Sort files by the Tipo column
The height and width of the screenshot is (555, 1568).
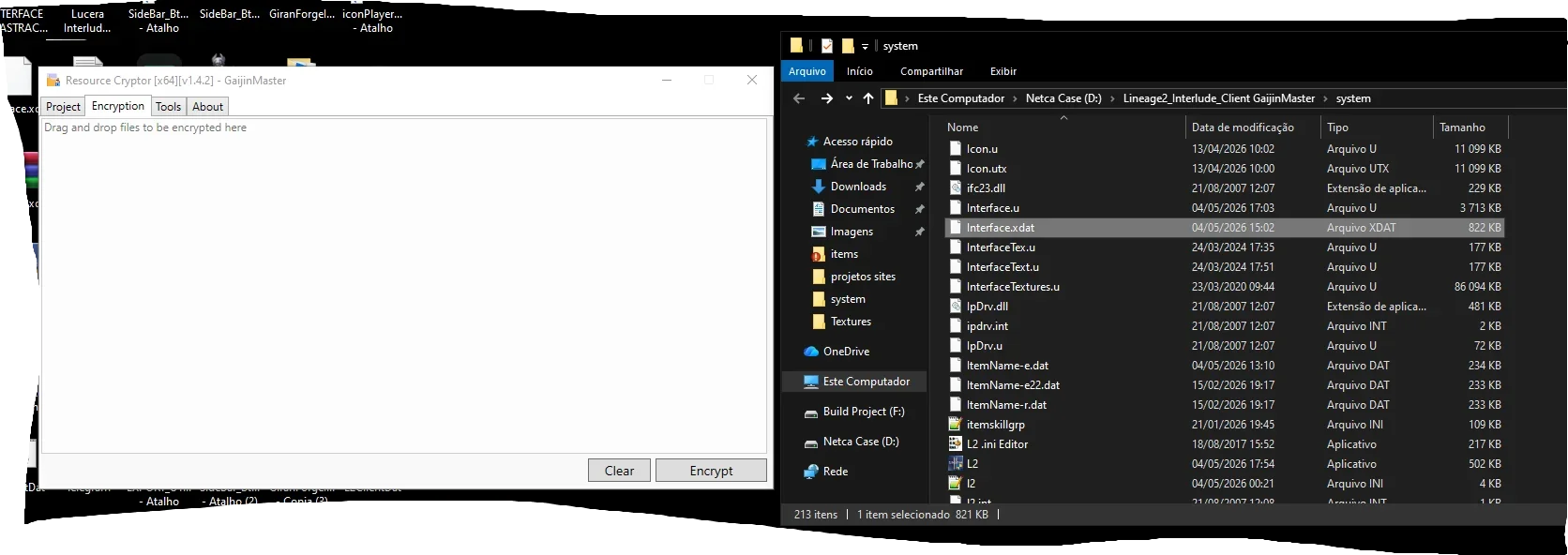(1377, 127)
